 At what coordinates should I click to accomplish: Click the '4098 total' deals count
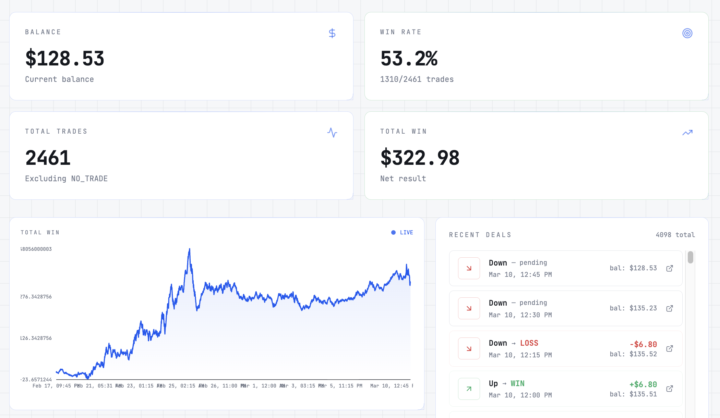(x=675, y=235)
